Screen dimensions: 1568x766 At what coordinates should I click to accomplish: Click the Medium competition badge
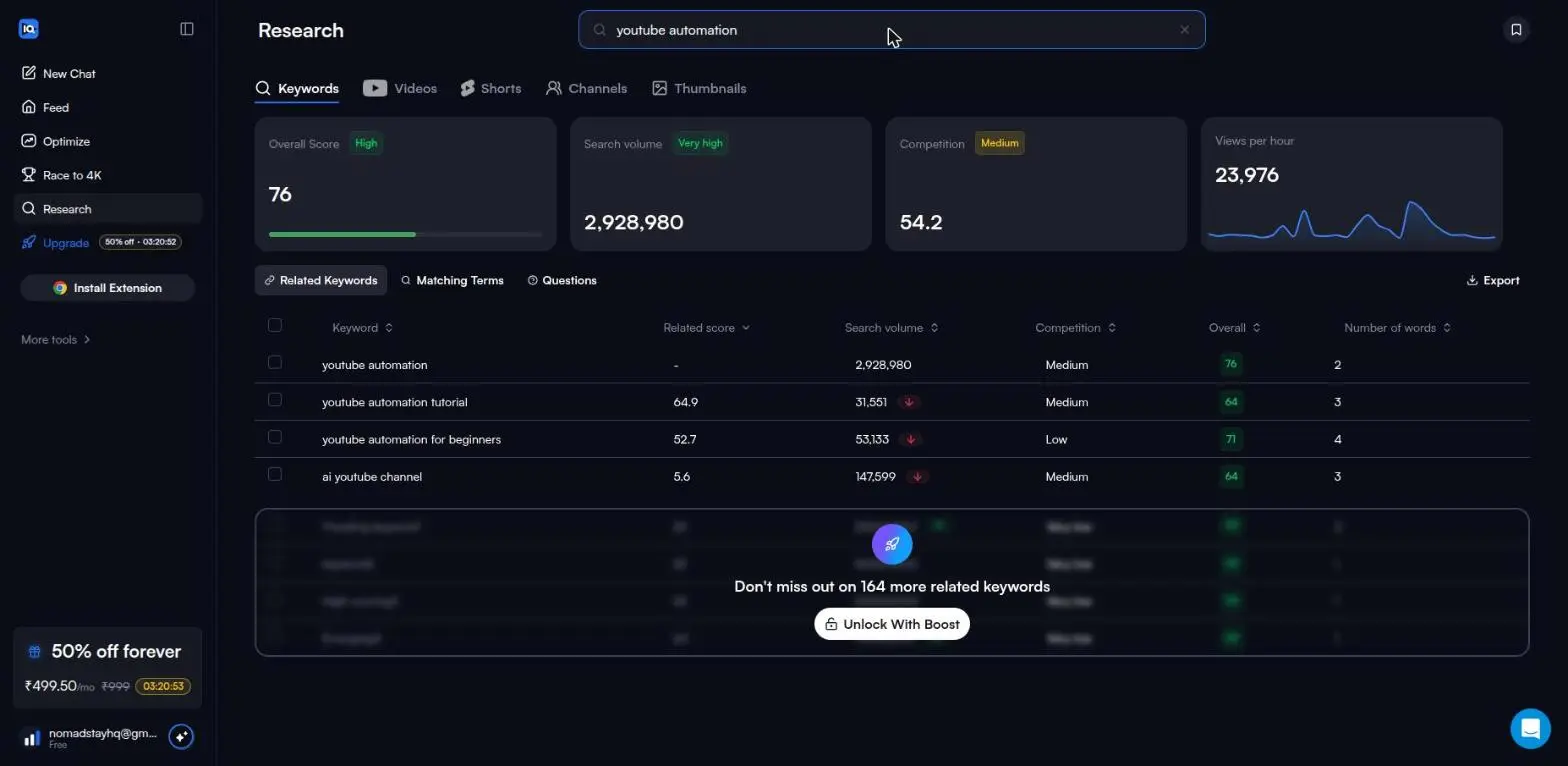pos(999,143)
